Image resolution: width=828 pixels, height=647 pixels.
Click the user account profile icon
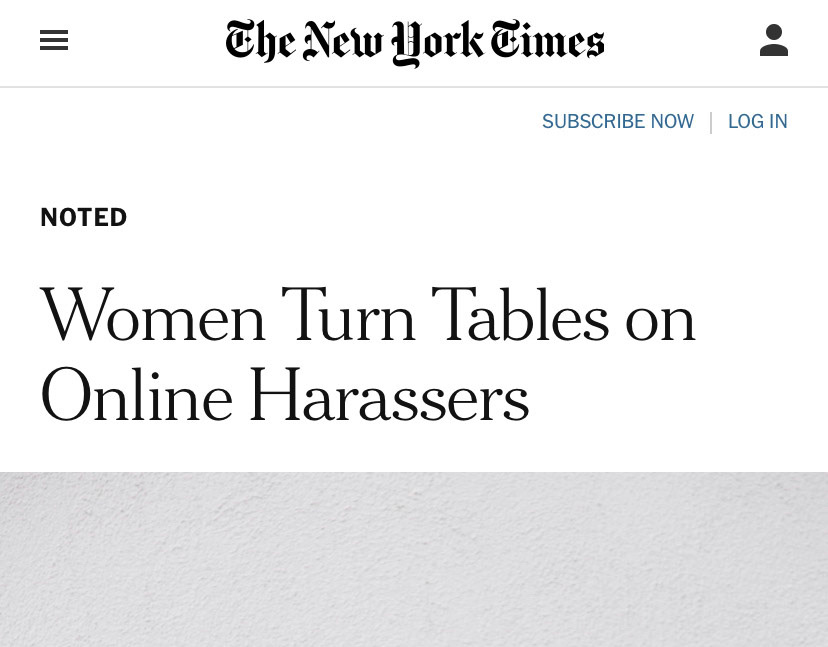pyautogui.click(x=774, y=41)
